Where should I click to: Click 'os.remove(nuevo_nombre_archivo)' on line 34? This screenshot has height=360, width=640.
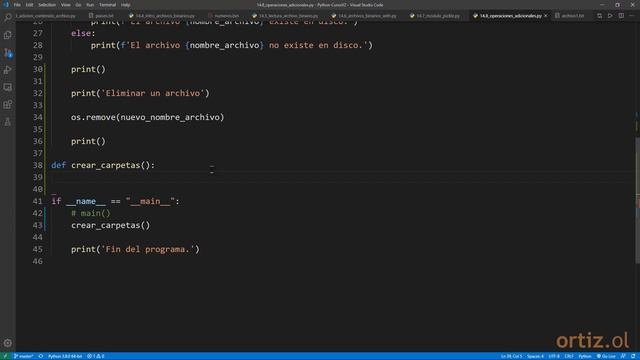click(147, 118)
